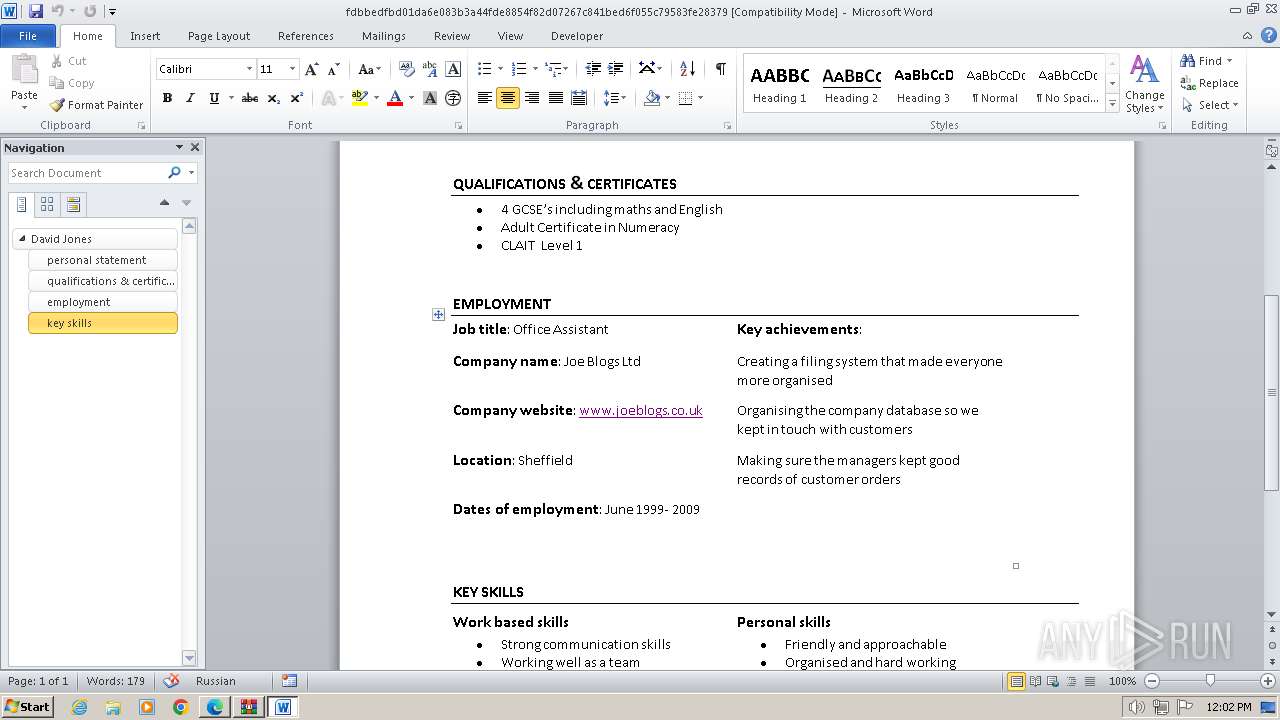The width and height of the screenshot is (1280, 720).
Task: Go to employment heading in Navigation
Action: [x=103, y=302]
